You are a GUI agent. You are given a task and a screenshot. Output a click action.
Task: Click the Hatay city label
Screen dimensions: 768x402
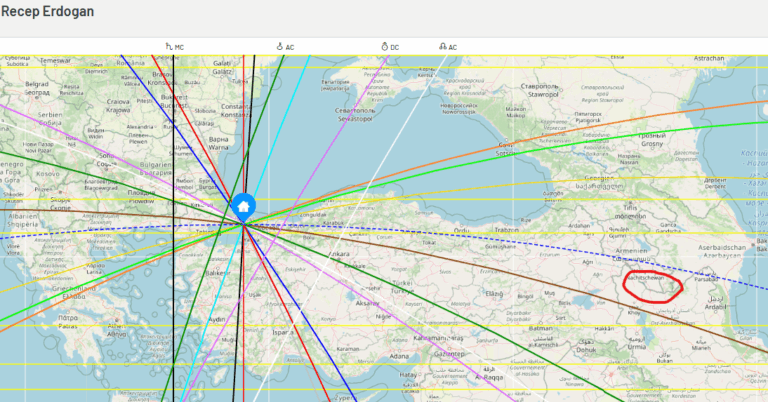click(408, 375)
